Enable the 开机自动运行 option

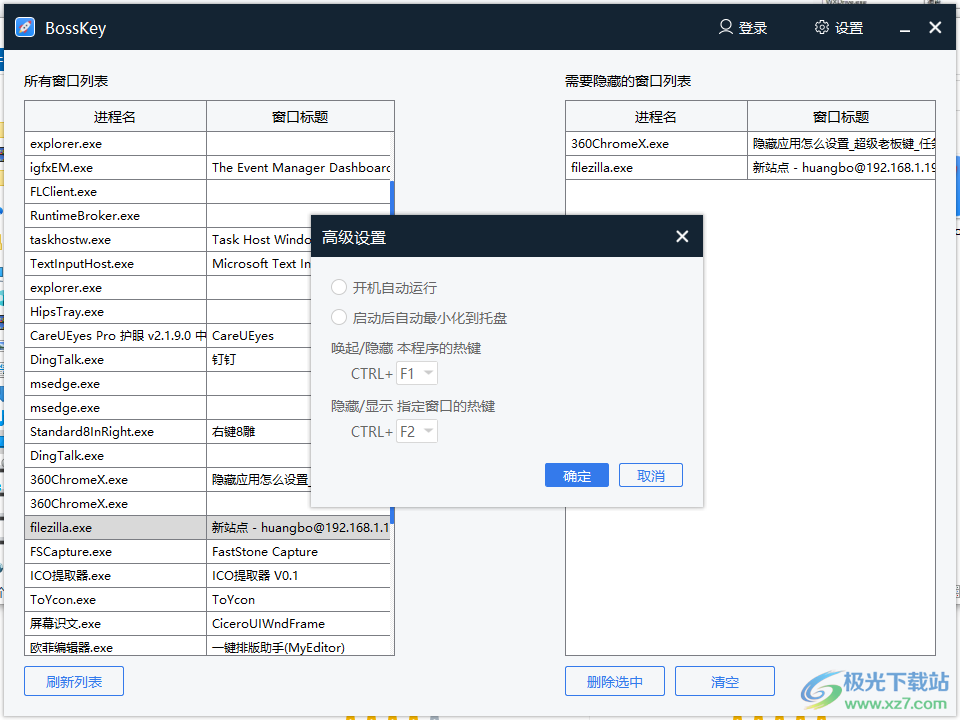[339, 287]
